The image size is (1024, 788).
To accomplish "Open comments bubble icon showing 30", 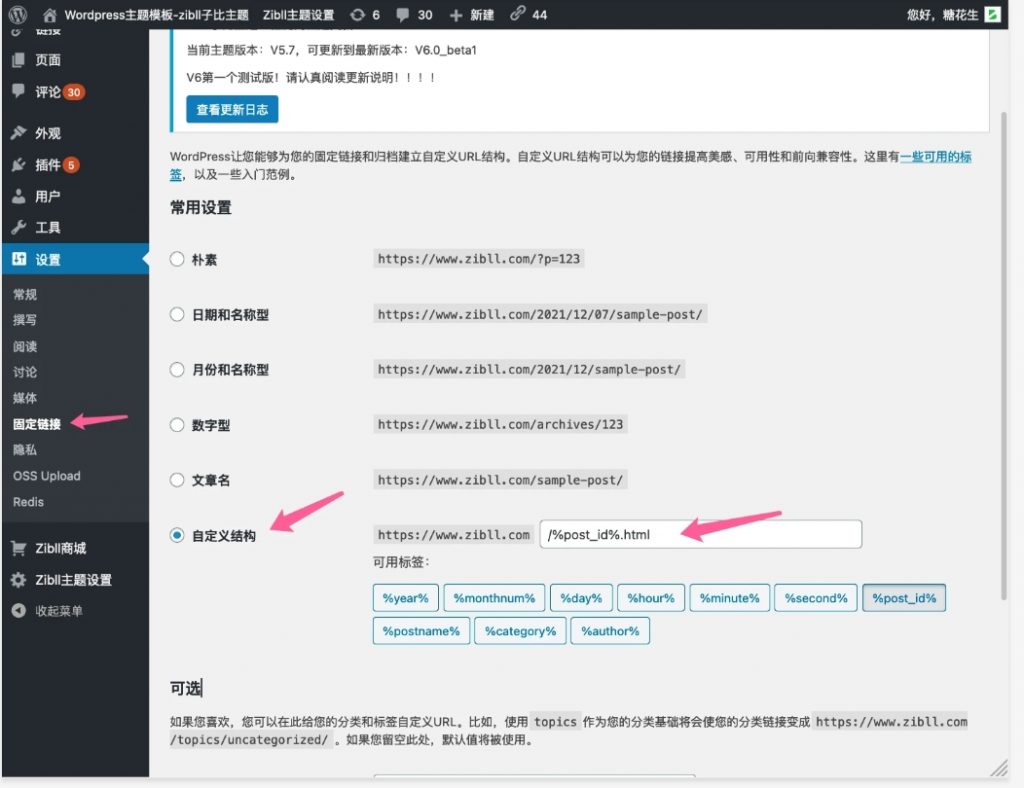I will (403, 14).
